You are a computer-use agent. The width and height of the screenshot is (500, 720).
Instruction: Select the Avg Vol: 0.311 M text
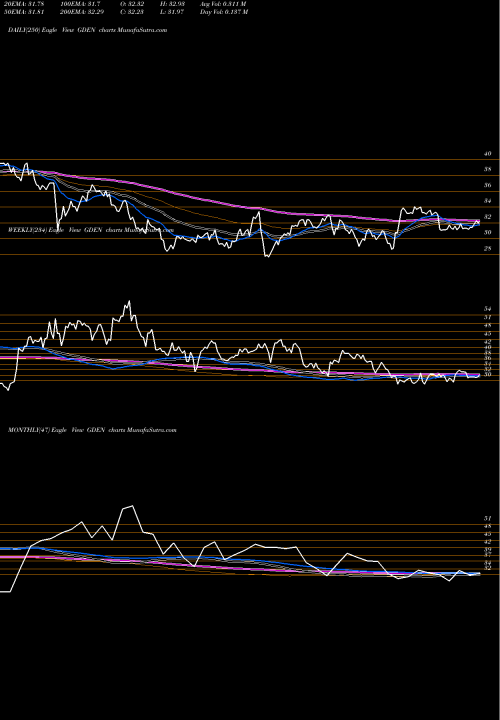223,4
